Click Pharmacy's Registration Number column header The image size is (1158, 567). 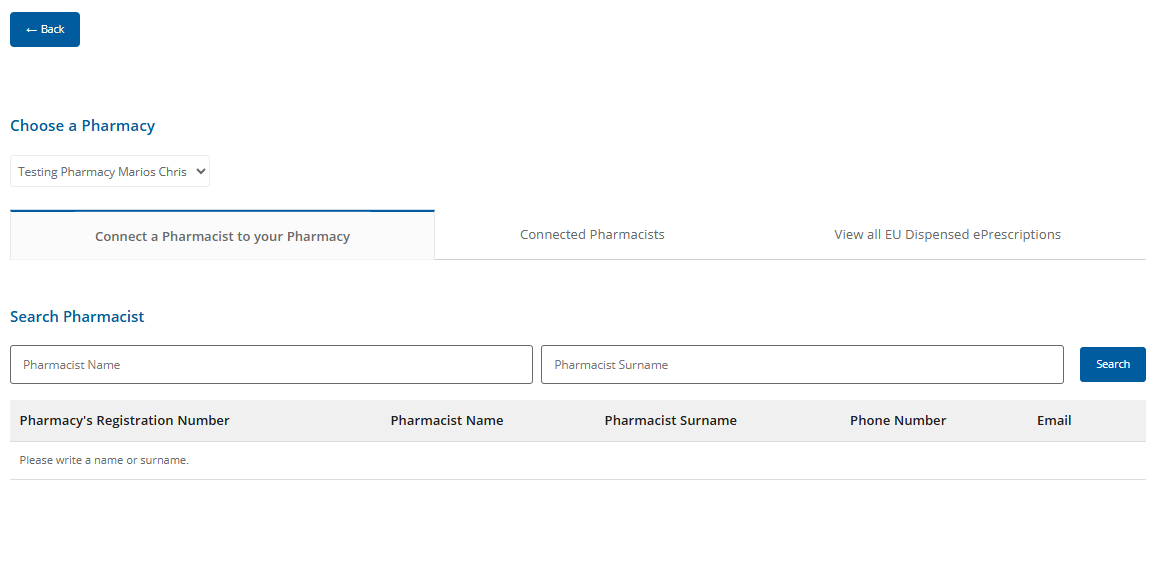pyautogui.click(x=125, y=421)
